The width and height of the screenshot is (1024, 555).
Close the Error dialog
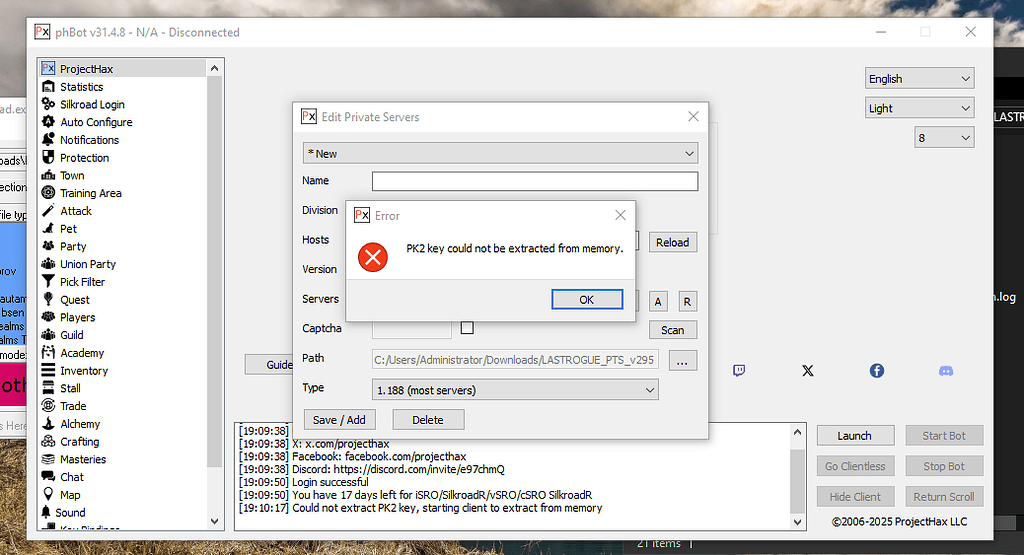click(620, 215)
